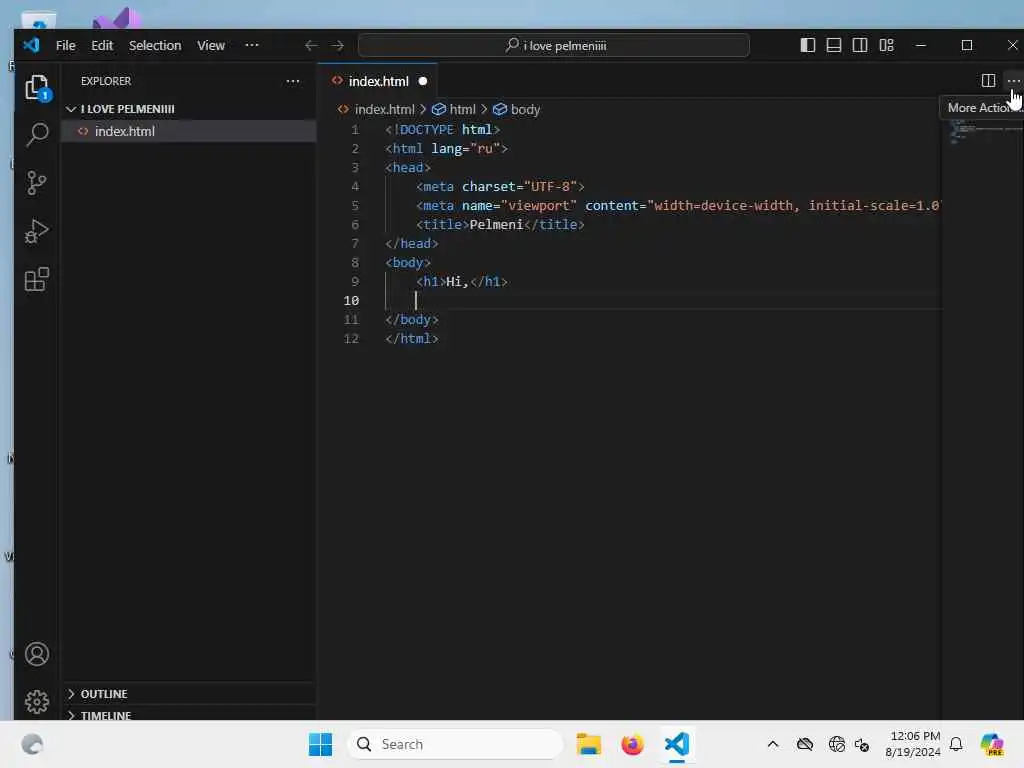This screenshot has width=1024, height=768.
Task: Open the Edit menu
Action: 102,45
